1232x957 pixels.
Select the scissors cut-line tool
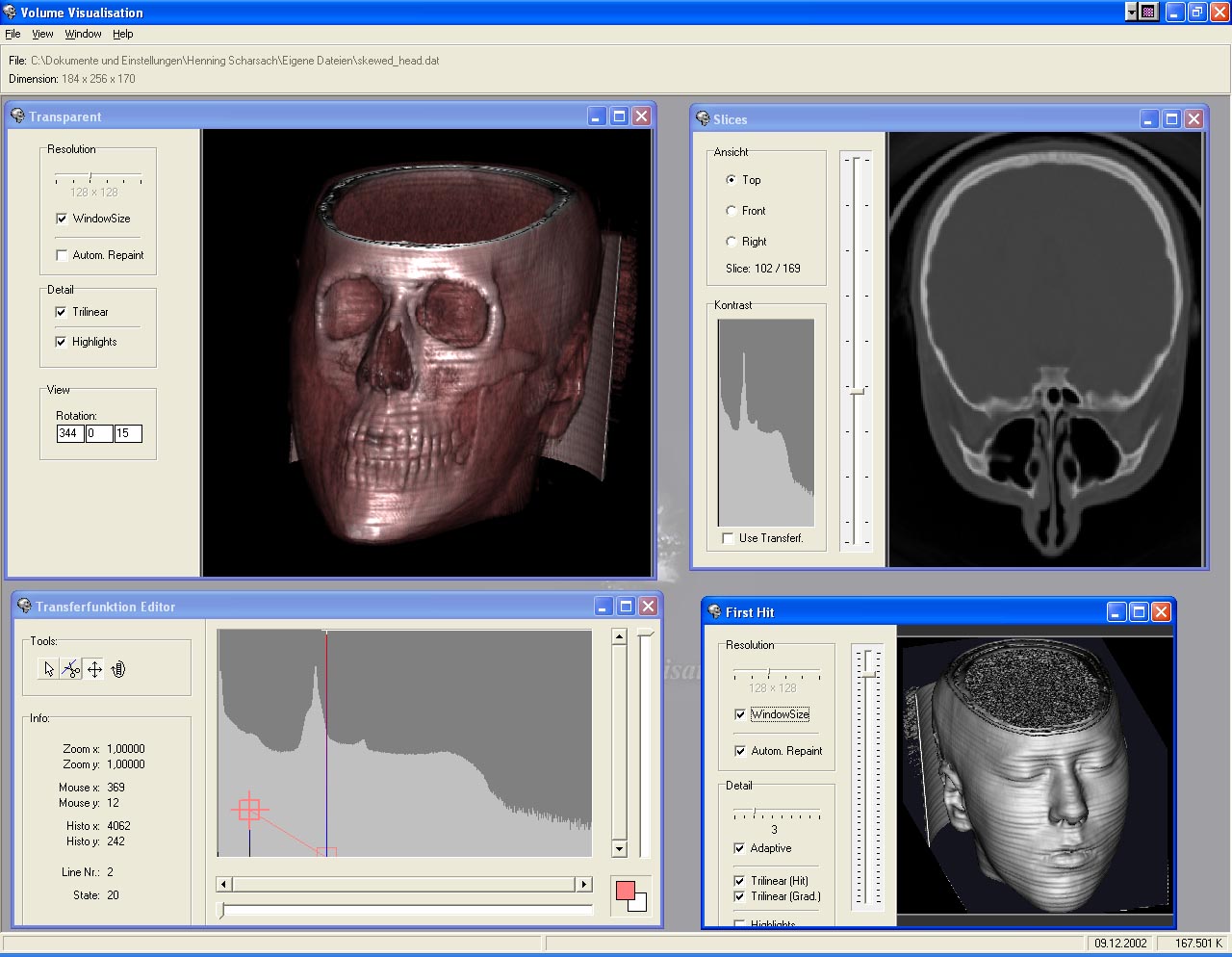(71, 669)
